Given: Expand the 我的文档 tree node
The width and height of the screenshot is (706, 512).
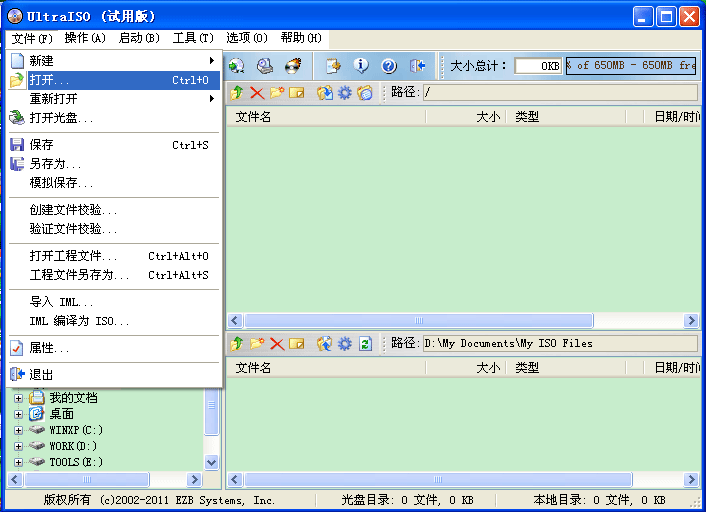Looking at the screenshot, I should point(18,398).
